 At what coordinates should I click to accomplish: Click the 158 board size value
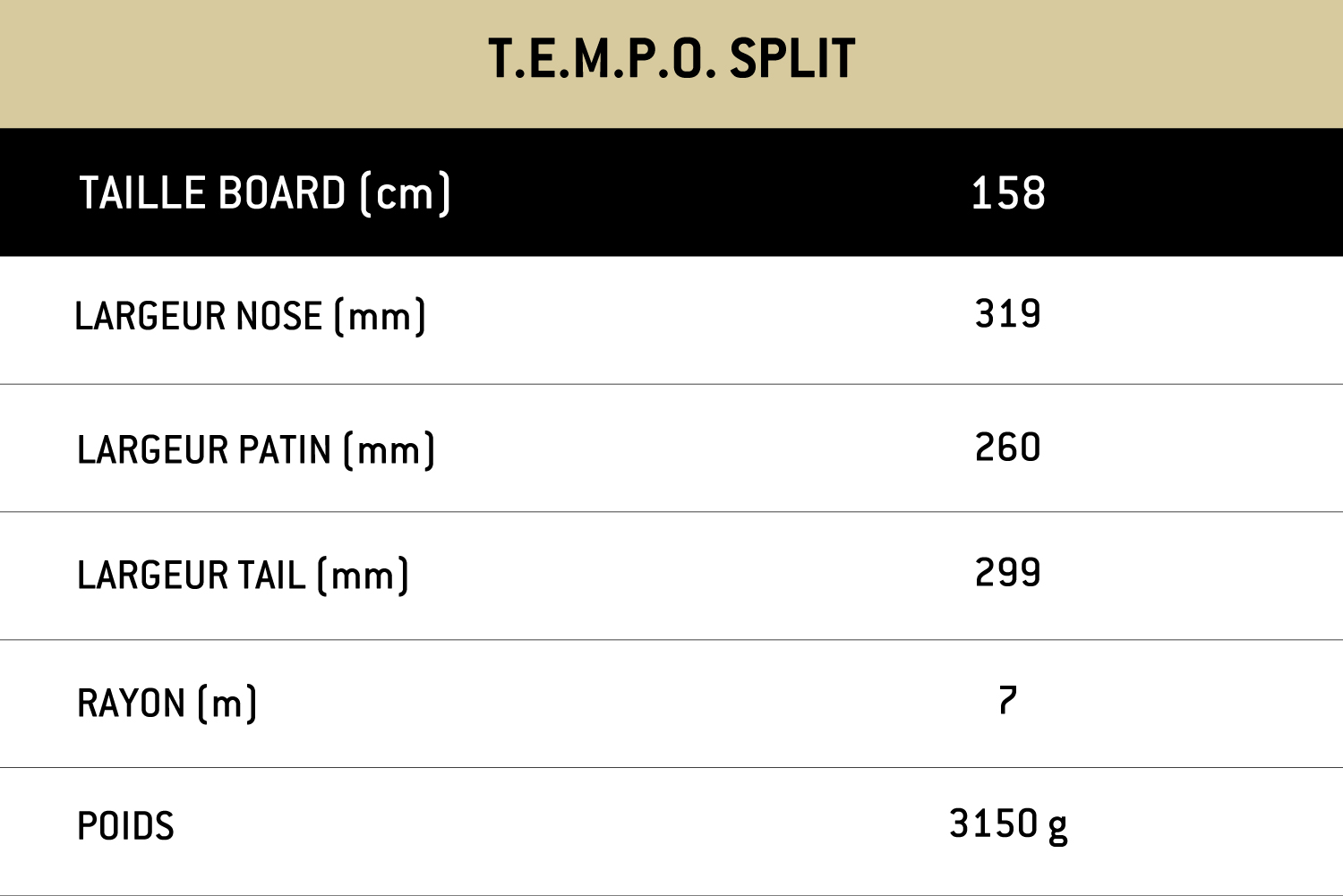coord(1008,193)
